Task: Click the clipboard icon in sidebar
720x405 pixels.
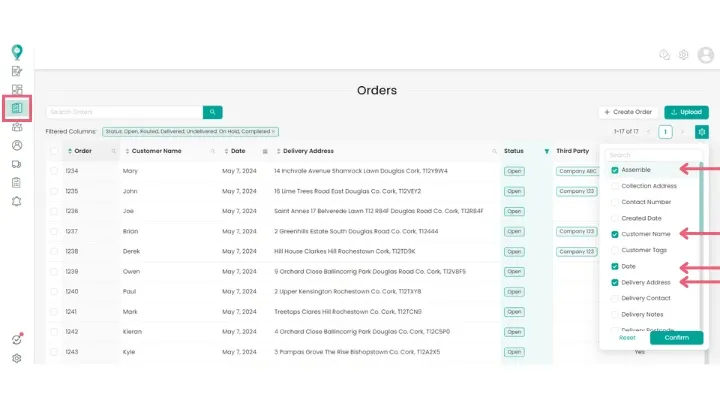Action: (x=17, y=182)
